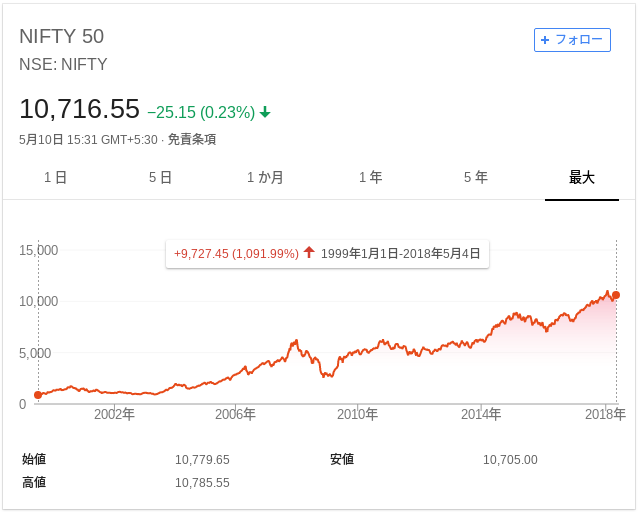Click the フォロー follow button

click(x=572, y=40)
